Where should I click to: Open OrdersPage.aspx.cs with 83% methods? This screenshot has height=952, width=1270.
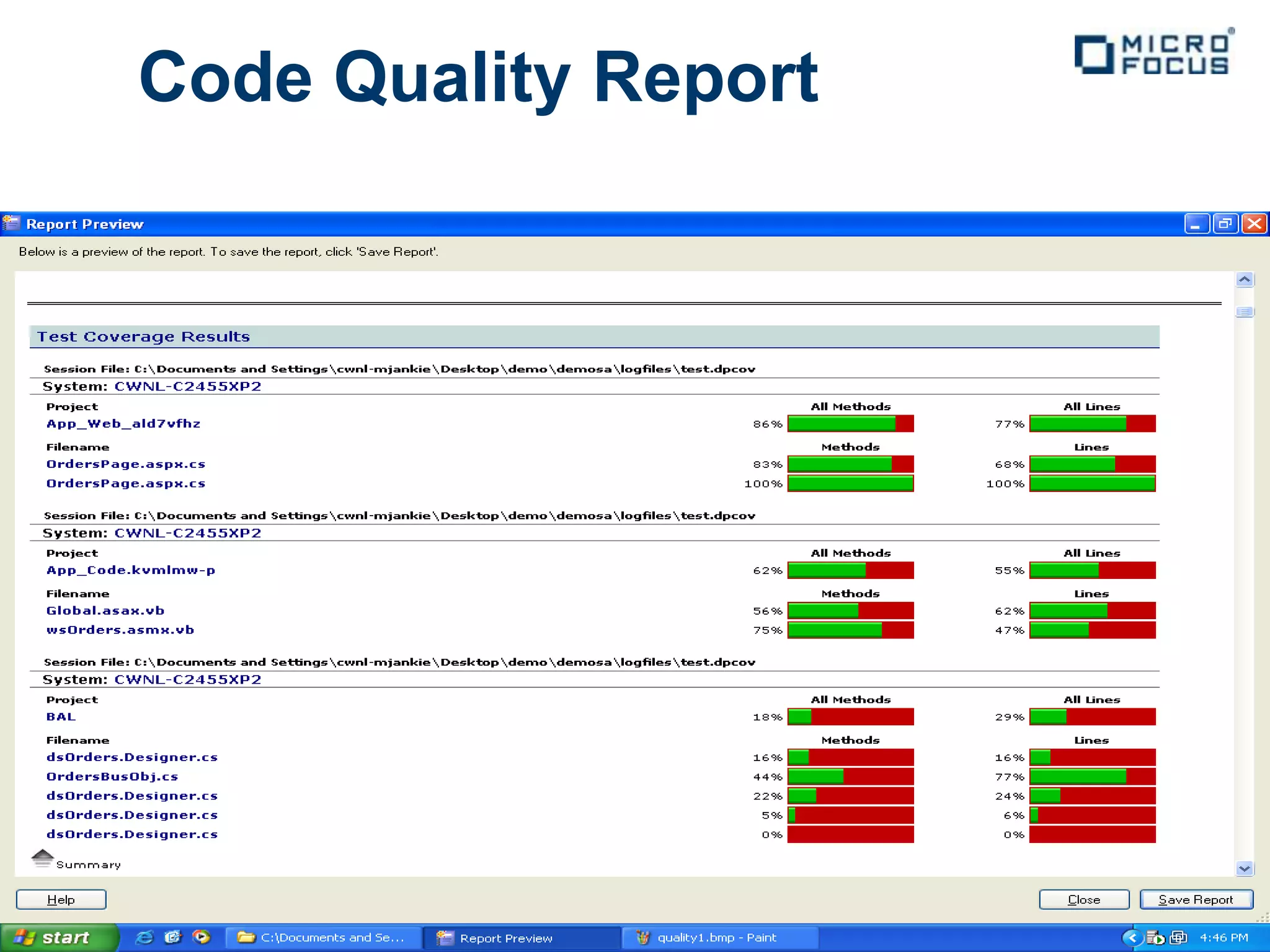(x=126, y=464)
